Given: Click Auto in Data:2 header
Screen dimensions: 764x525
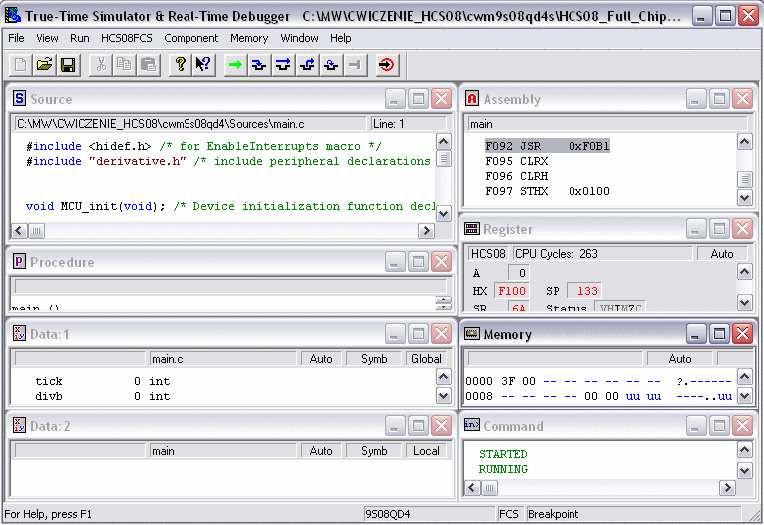Looking at the screenshot, I should coord(321,451).
